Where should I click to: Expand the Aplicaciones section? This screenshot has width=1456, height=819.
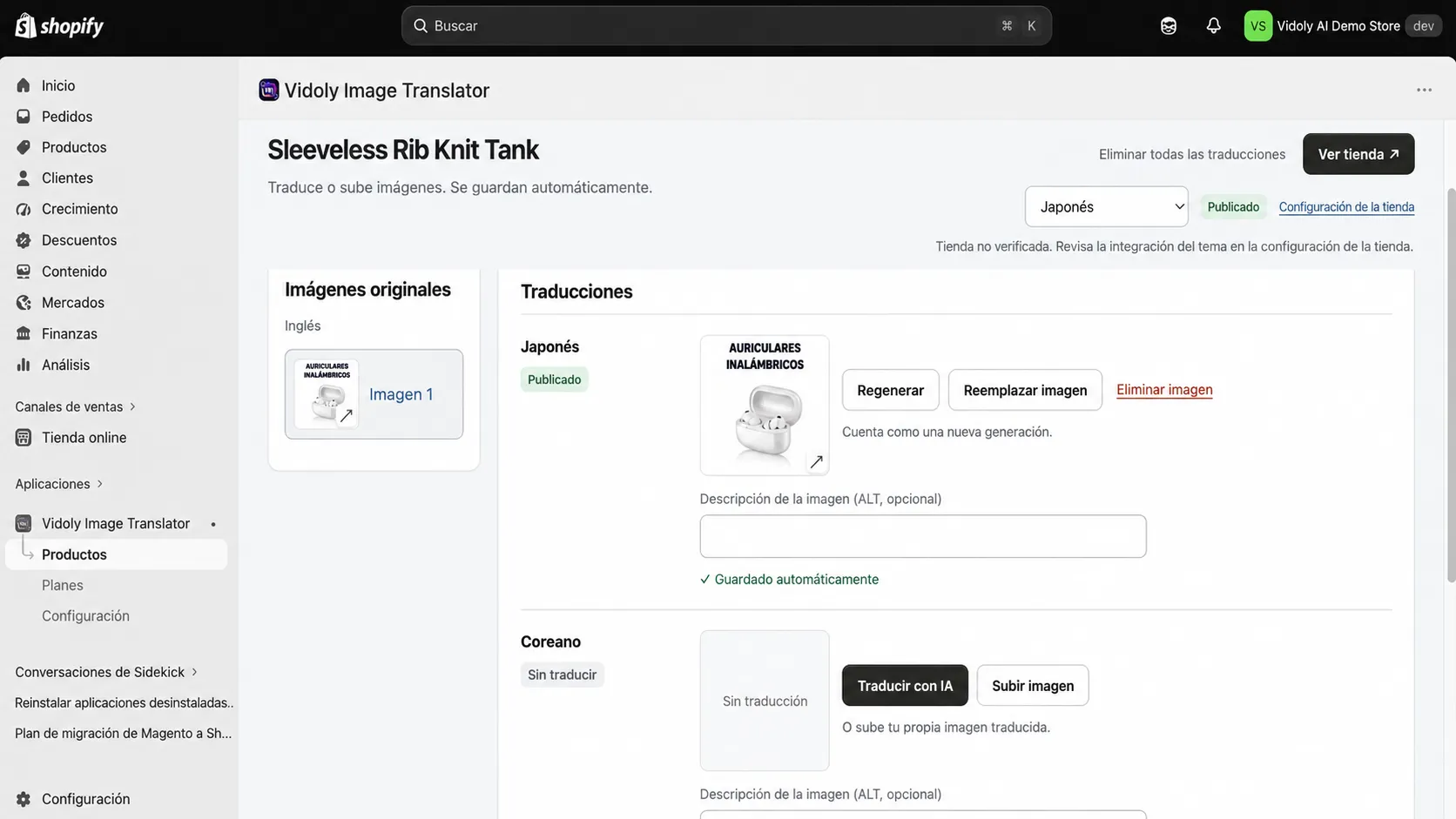[59, 484]
